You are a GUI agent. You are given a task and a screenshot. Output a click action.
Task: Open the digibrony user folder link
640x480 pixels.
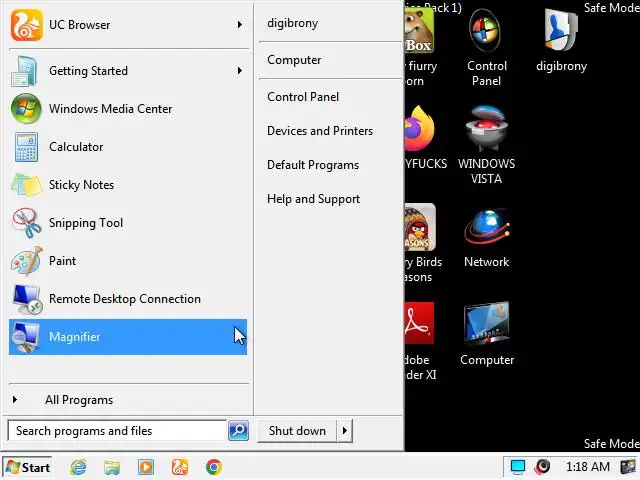point(292,23)
